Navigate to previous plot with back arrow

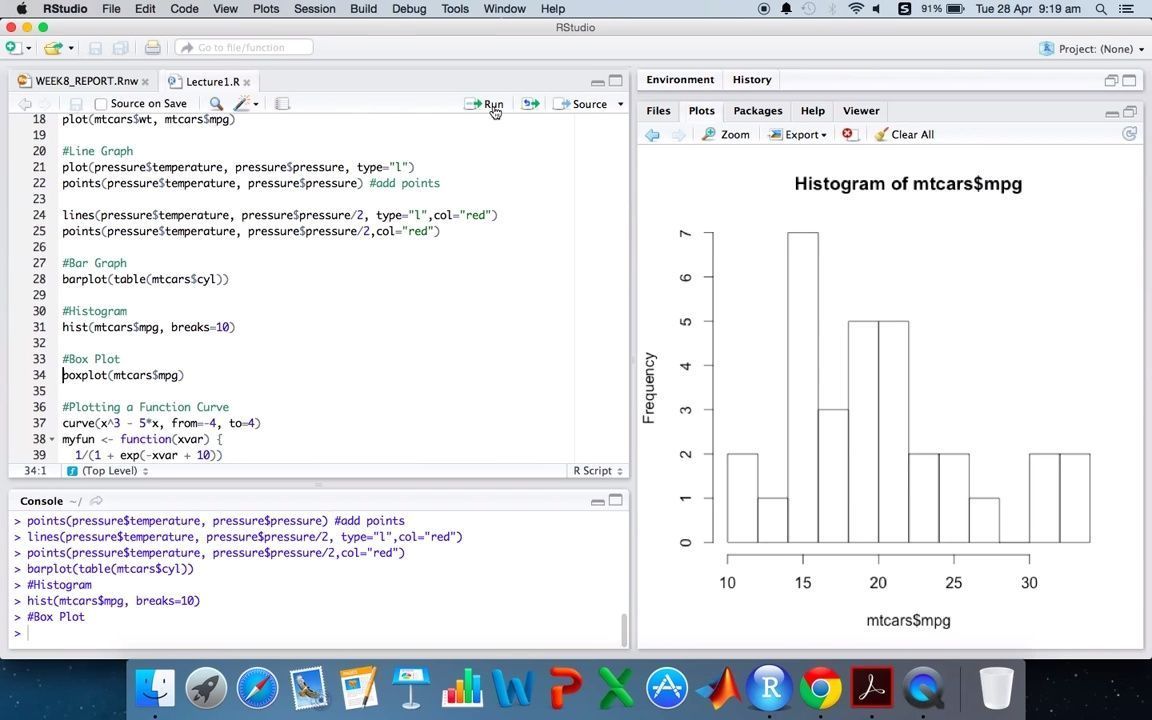click(x=652, y=134)
